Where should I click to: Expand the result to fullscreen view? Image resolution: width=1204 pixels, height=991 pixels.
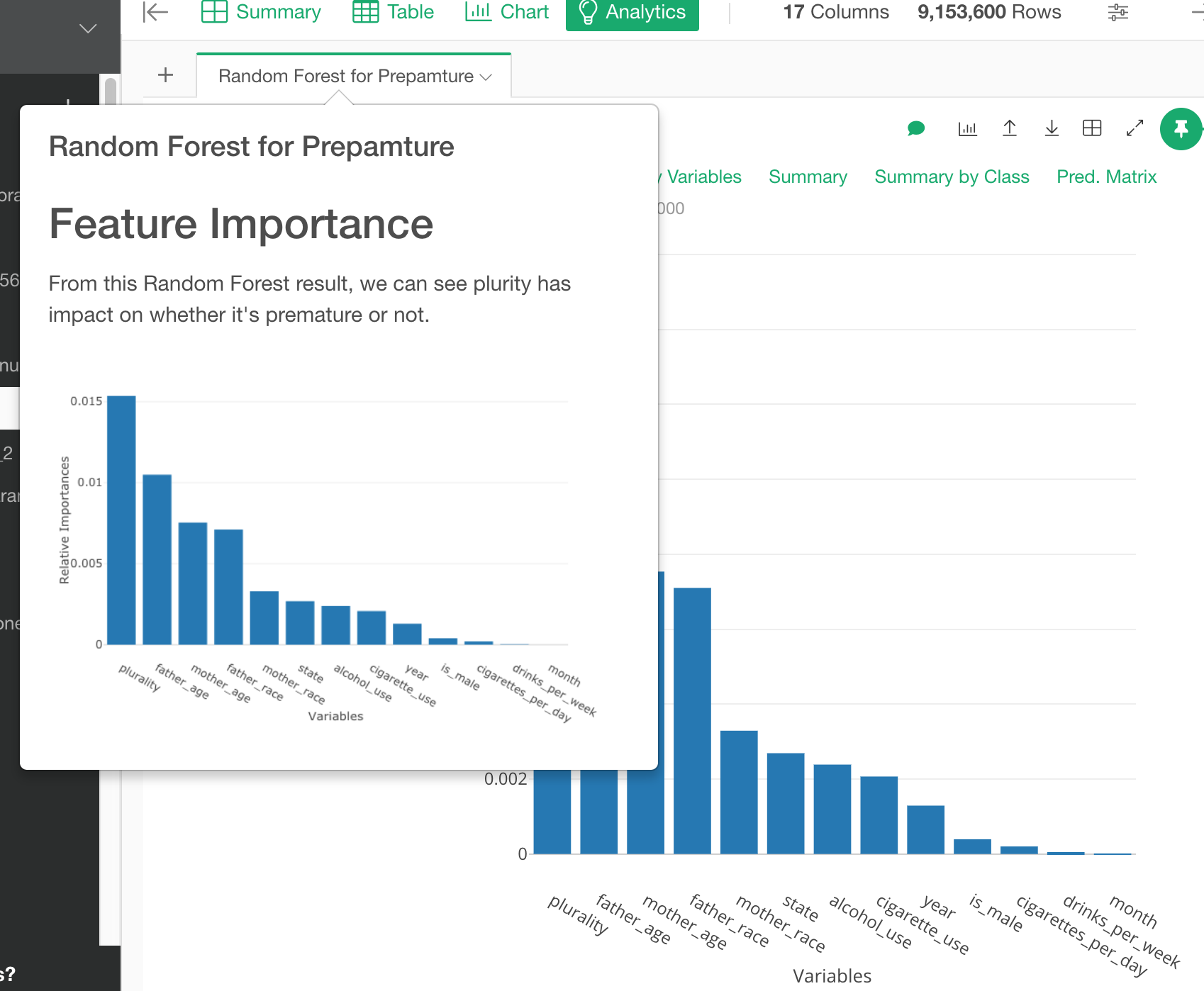[1135, 129]
